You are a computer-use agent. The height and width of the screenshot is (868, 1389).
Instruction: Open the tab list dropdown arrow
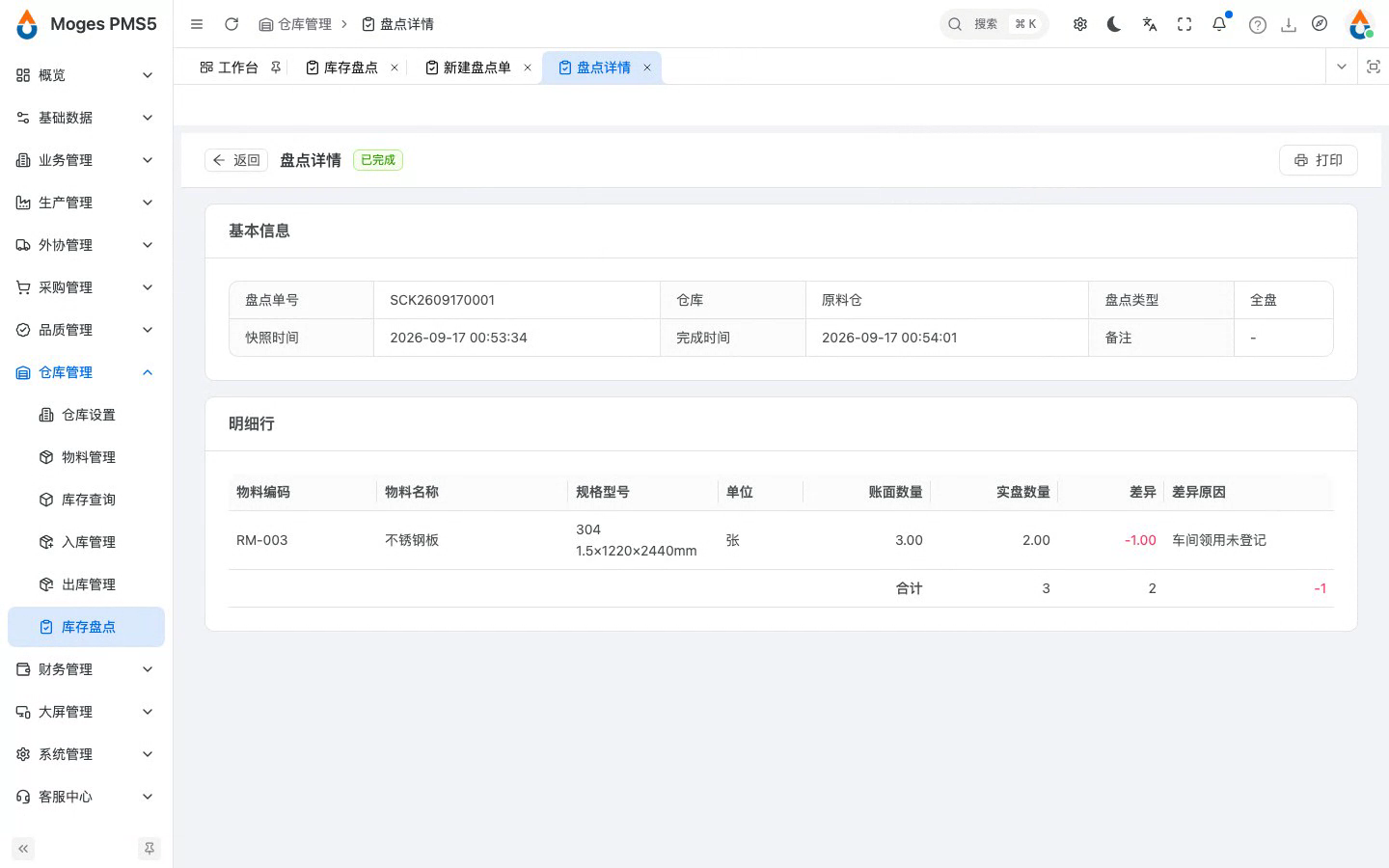pos(1341,67)
